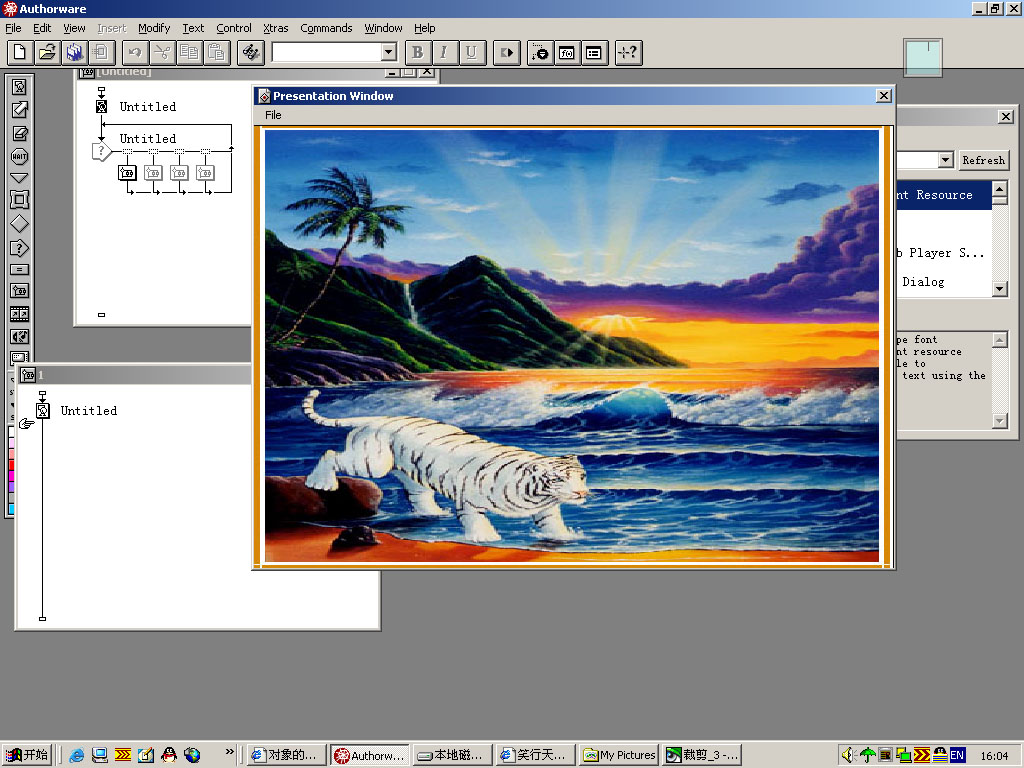Pick the red color swatch in the palette
The height and width of the screenshot is (768, 1024).
coord(11,466)
